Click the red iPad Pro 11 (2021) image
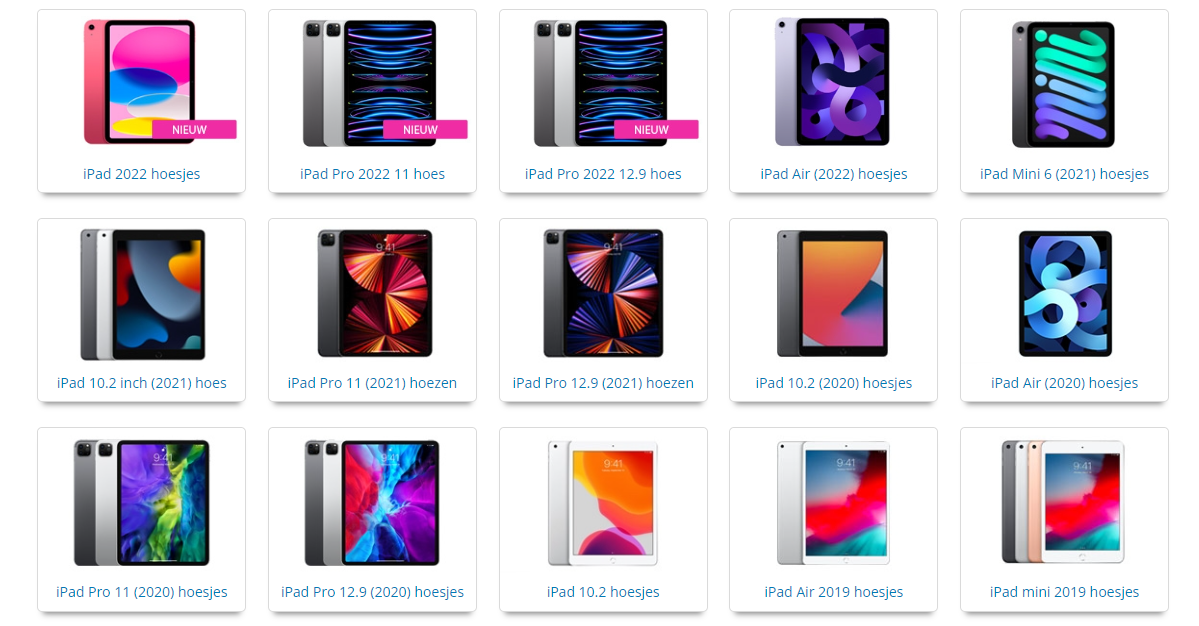 (x=375, y=294)
